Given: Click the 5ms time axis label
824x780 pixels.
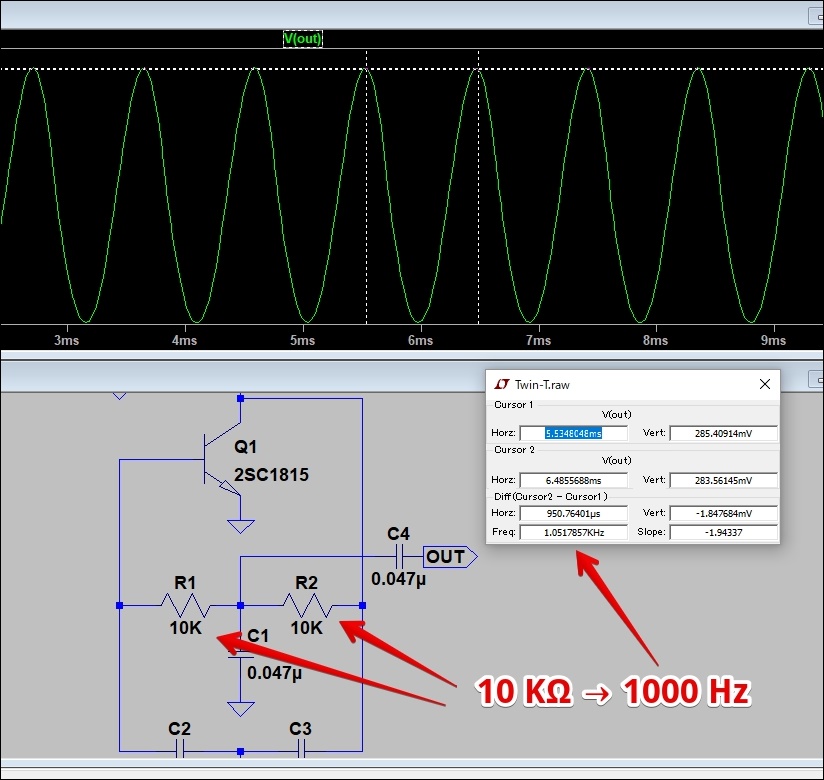Looking at the screenshot, I should (x=303, y=341).
